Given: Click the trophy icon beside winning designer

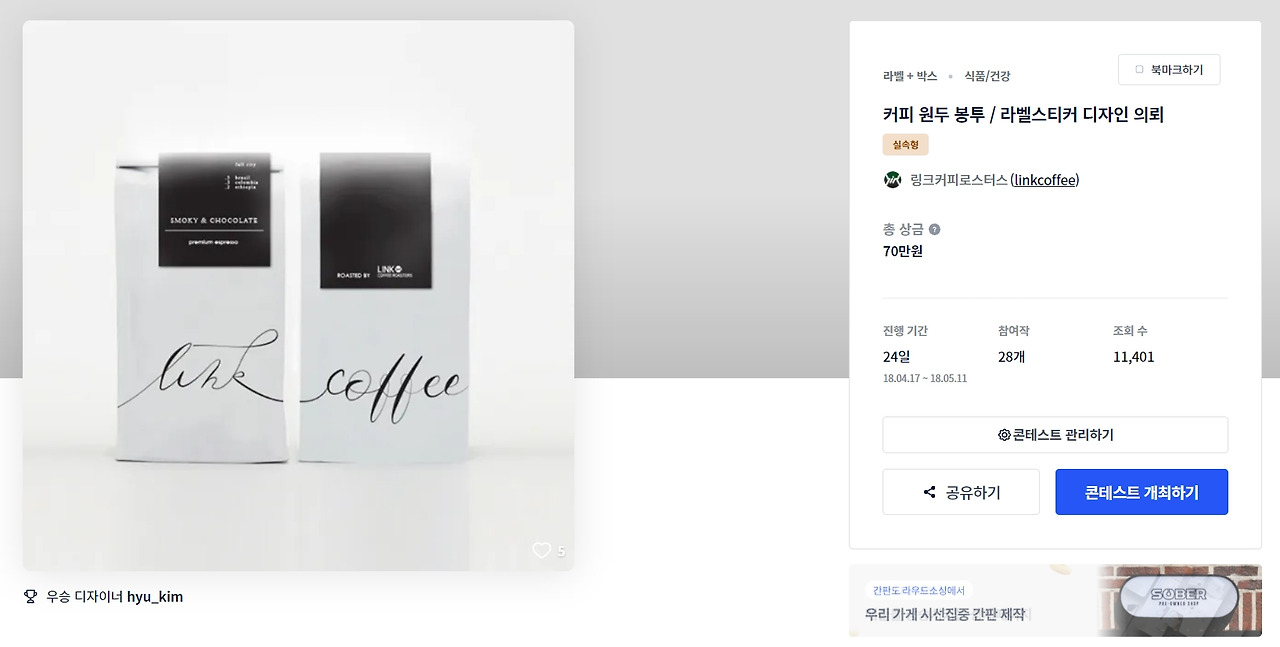Looking at the screenshot, I should click(x=30, y=597).
